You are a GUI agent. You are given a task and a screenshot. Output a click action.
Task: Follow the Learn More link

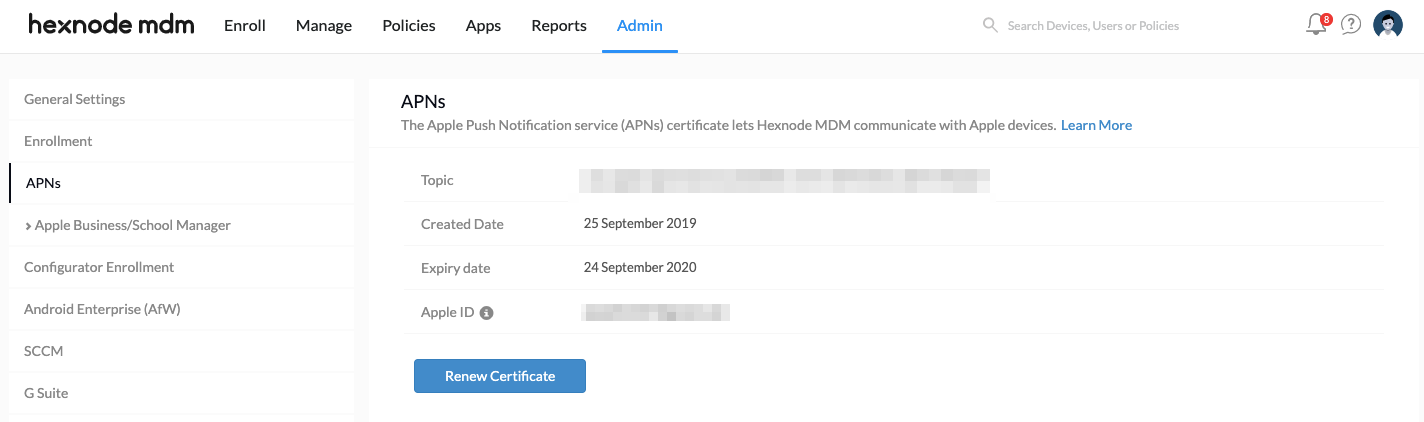(1097, 125)
